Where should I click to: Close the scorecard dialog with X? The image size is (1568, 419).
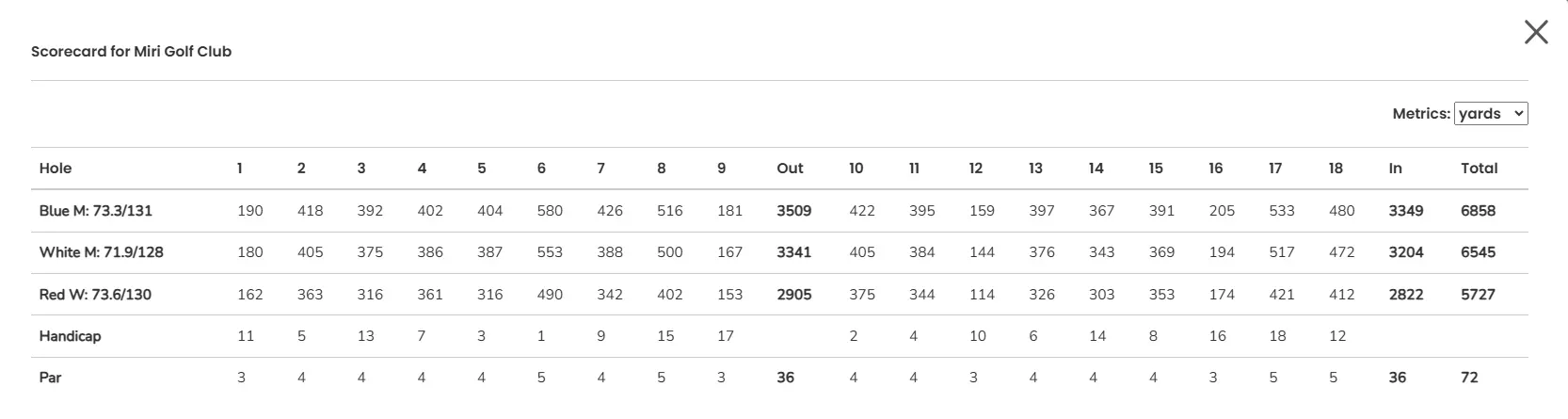pyautogui.click(x=1536, y=33)
